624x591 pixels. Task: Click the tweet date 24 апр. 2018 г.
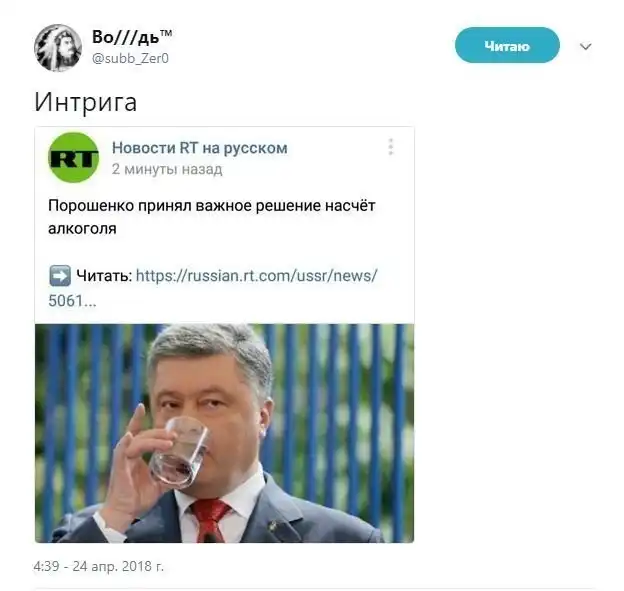coord(118,566)
